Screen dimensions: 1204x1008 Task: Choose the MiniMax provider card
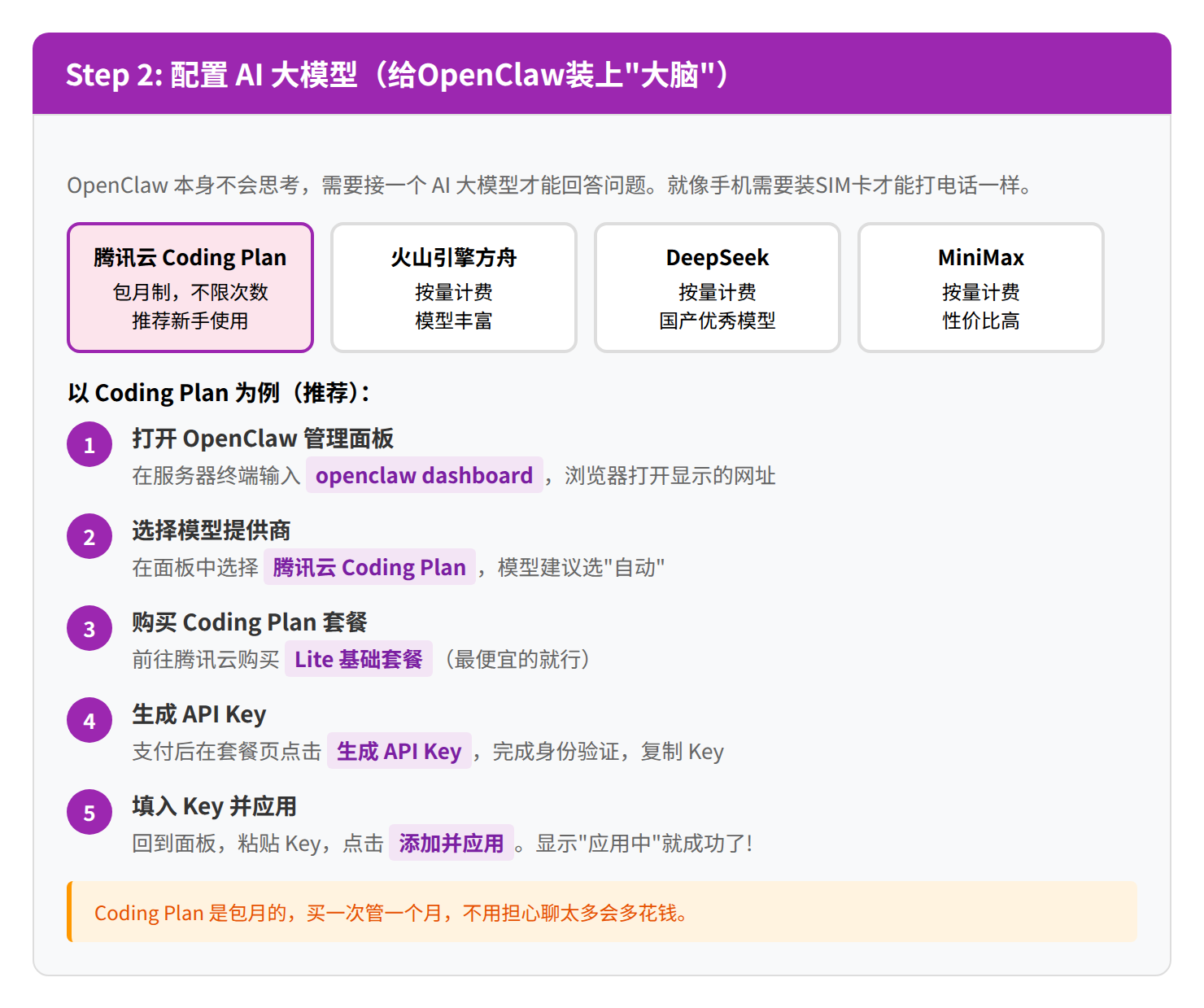point(979,287)
